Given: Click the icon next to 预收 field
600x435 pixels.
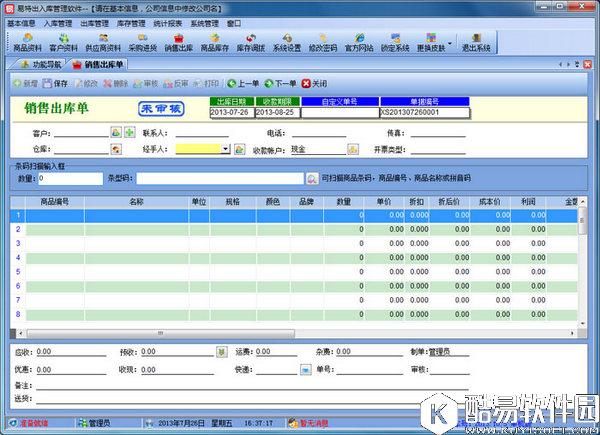Looking at the screenshot, I should 221,352.
